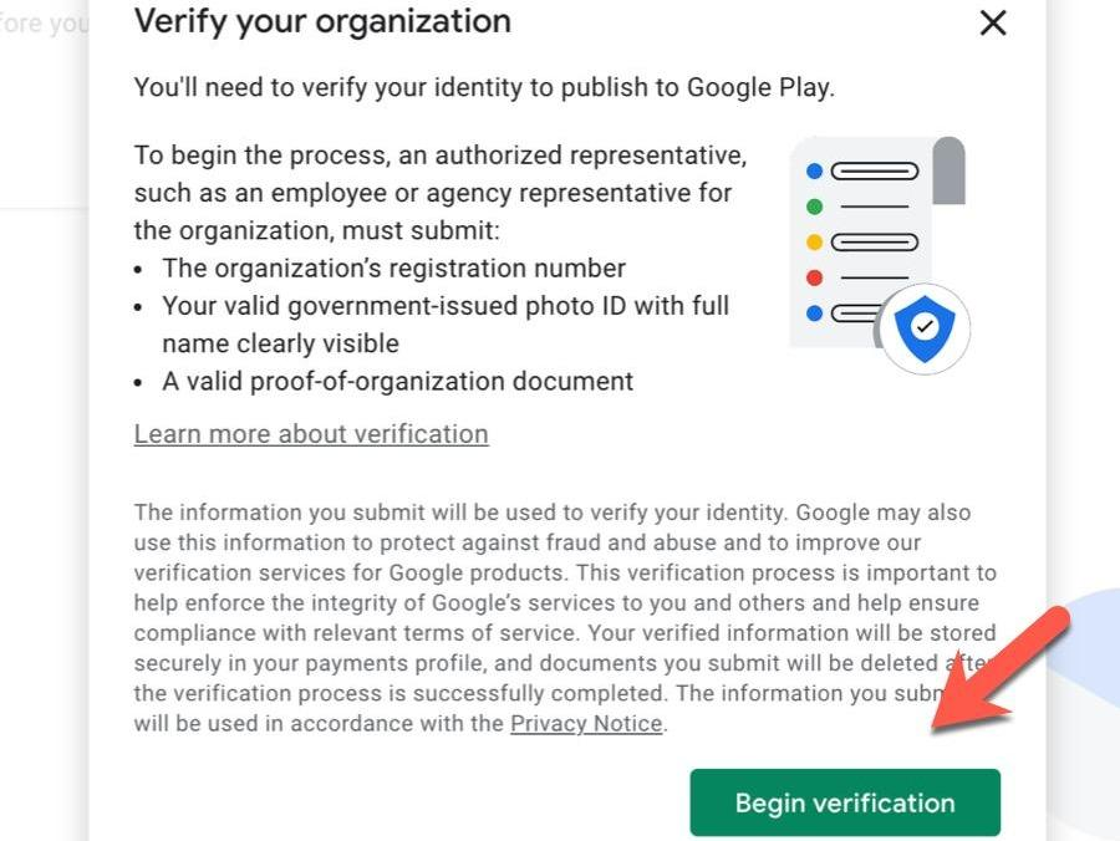Click the pill bar beside top blue dot

click(874, 171)
